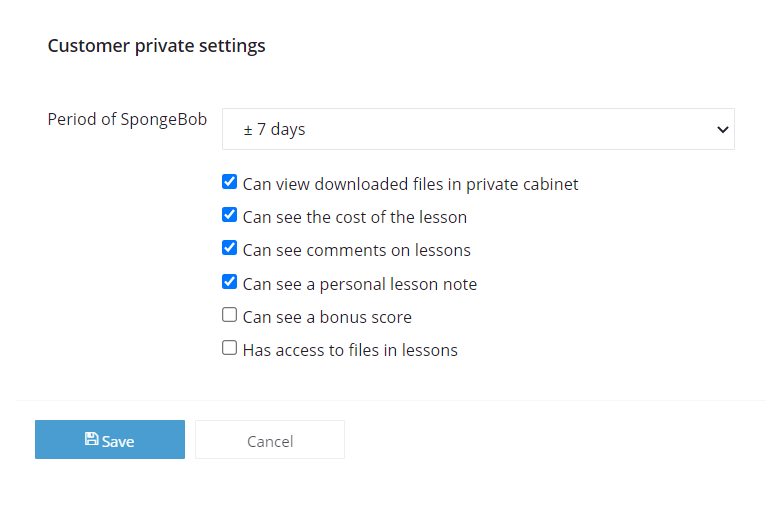Click the 'Has access to files in lessons' label

(x=351, y=350)
